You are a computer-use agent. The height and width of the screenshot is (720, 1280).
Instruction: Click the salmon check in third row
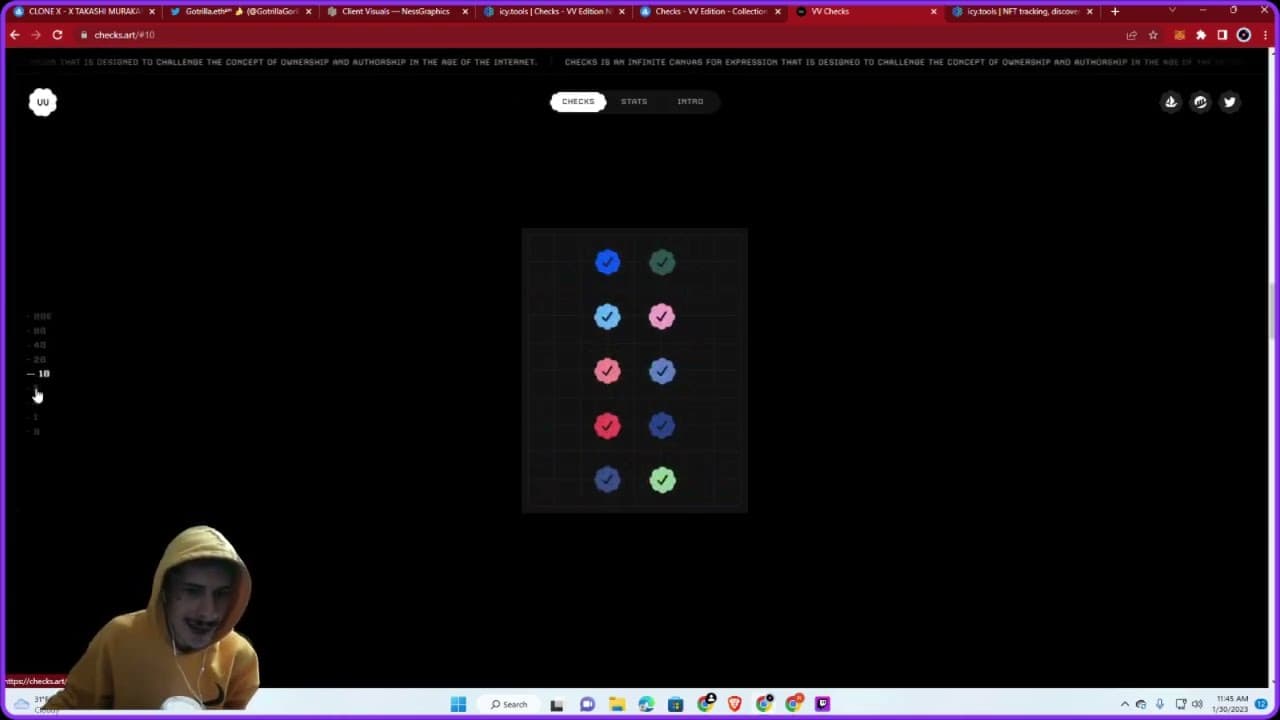[x=607, y=371]
